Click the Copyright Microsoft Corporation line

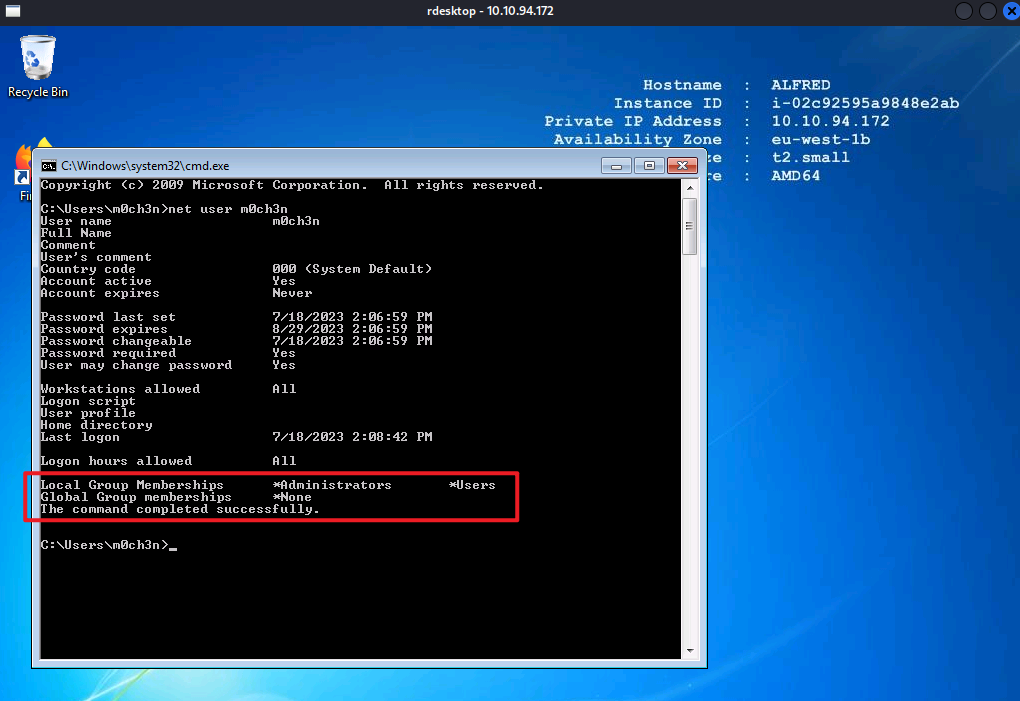[292, 185]
